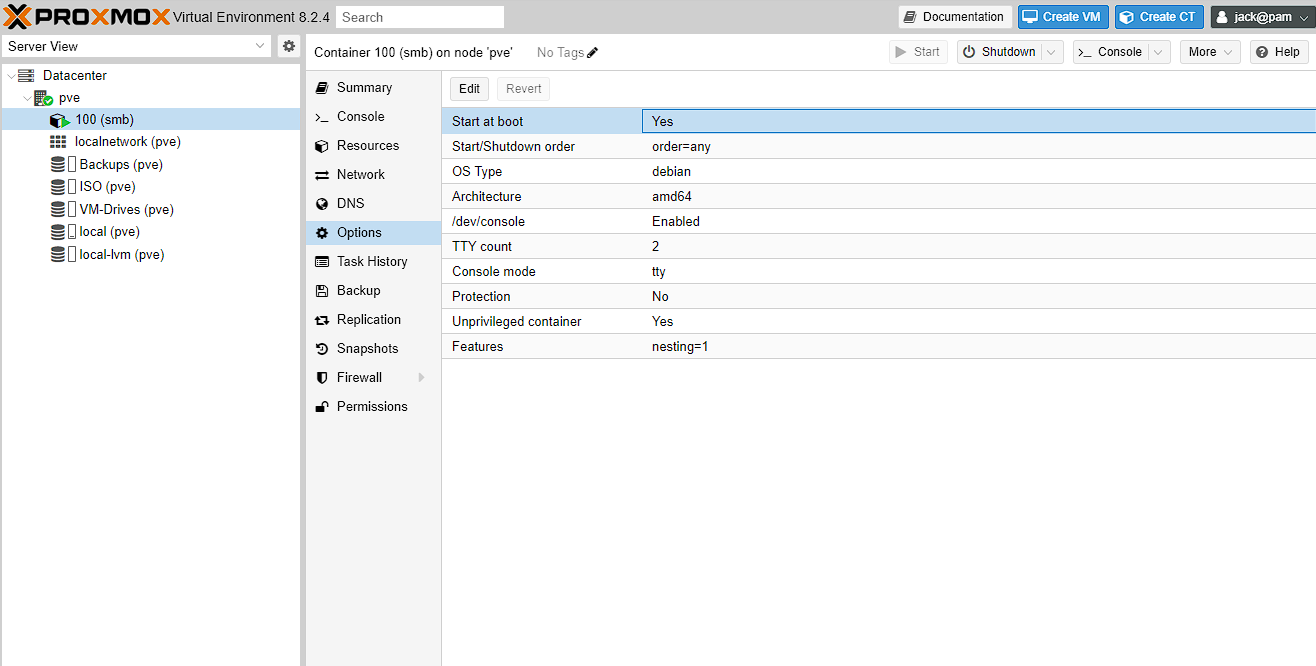Click the gear icon beside Server View
Viewport: 1316px width, 666px height.
pos(289,46)
